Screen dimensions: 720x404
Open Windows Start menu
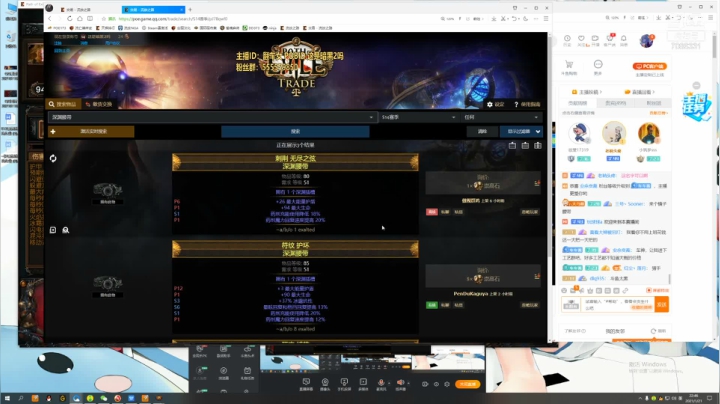pyautogui.click(x=7, y=398)
